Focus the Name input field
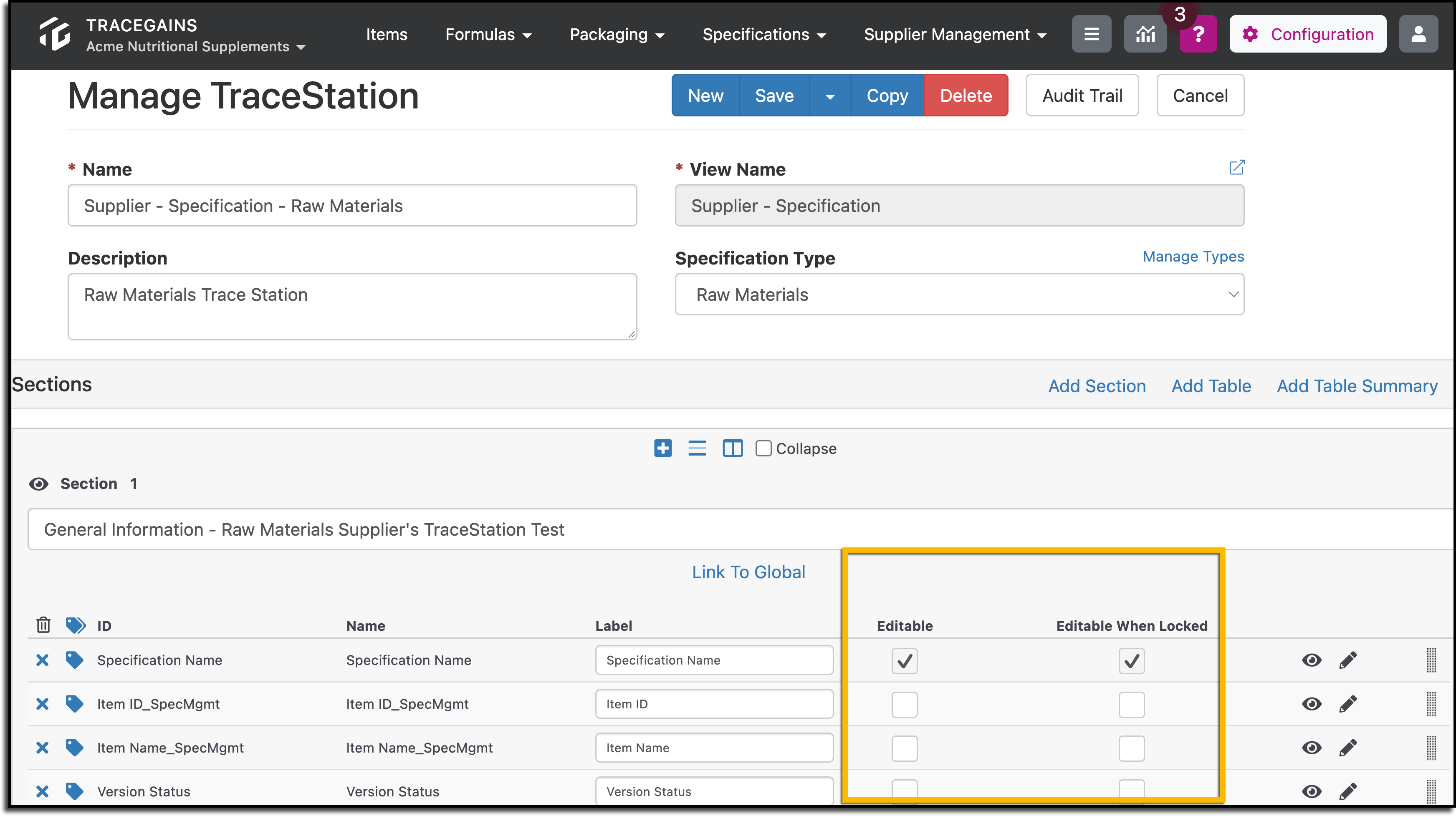 (x=352, y=205)
